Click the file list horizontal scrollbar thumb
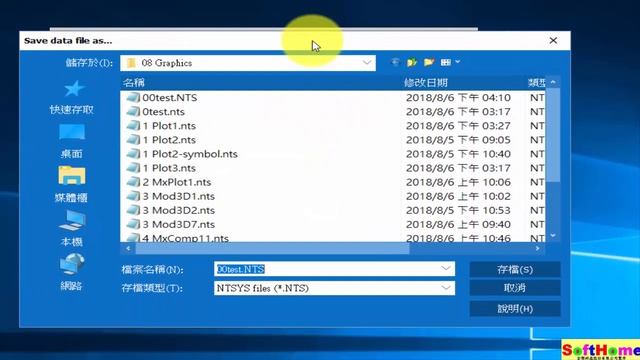Screen dimensions: 640x360 pos(272,248)
